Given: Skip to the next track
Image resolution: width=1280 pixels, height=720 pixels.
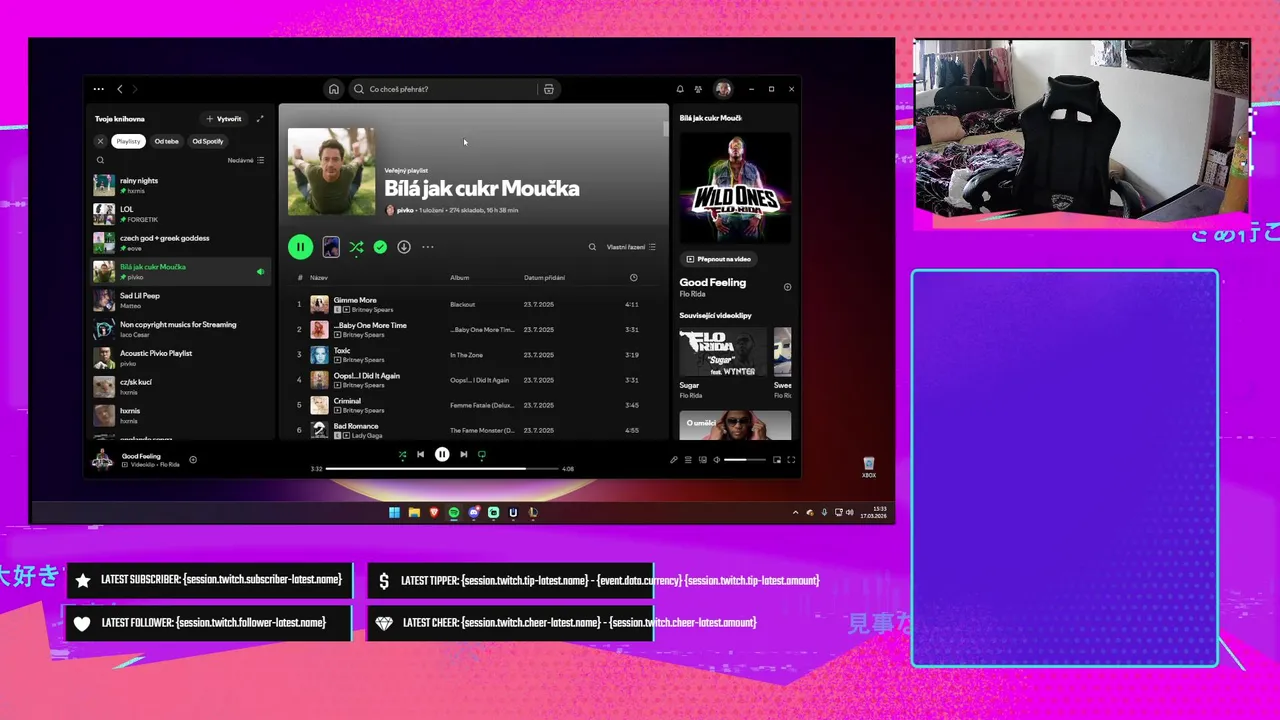Looking at the screenshot, I should (x=463, y=454).
